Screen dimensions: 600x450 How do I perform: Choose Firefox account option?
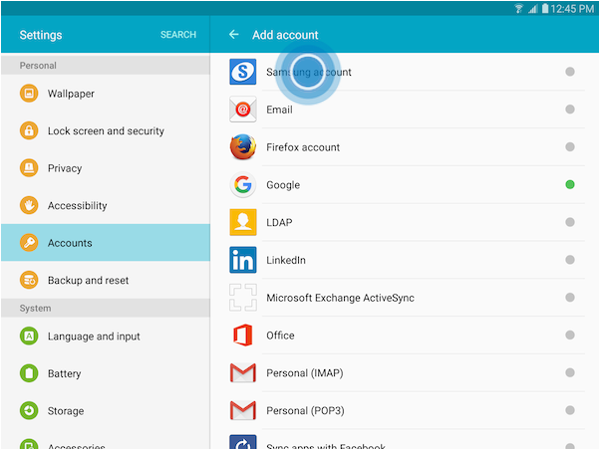click(x=405, y=147)
